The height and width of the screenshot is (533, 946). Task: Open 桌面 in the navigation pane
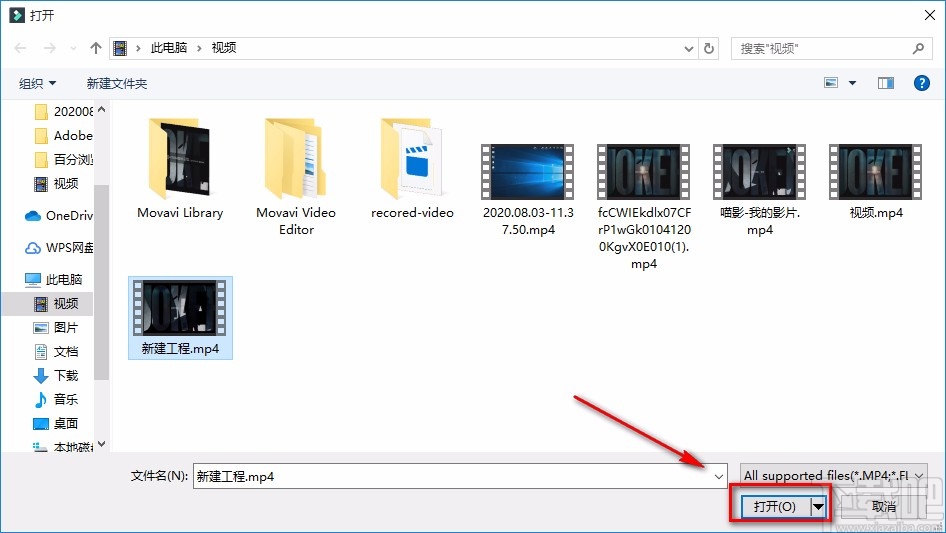tap(56, 424)
